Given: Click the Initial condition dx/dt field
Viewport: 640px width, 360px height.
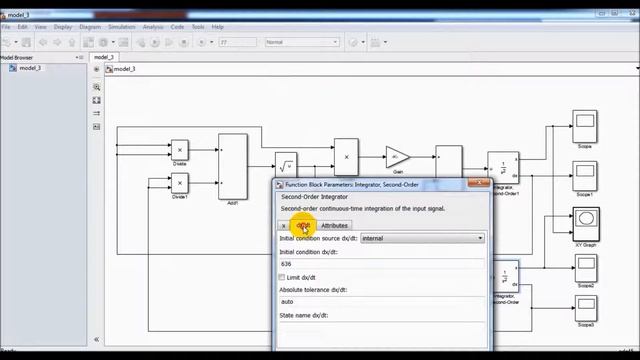Looking at the screenshot, I should pos(382,264).
